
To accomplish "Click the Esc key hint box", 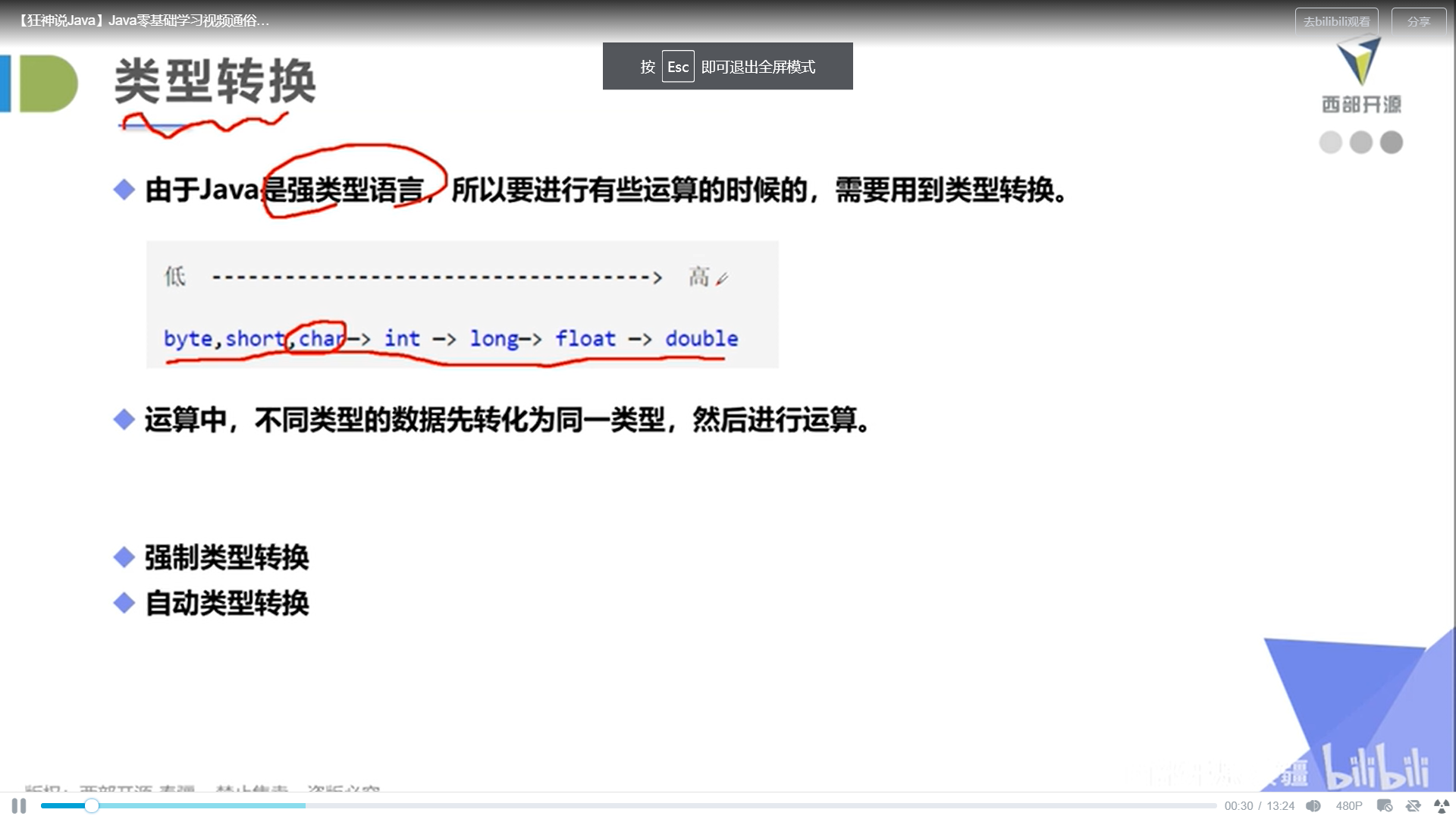I will [678, 67].
